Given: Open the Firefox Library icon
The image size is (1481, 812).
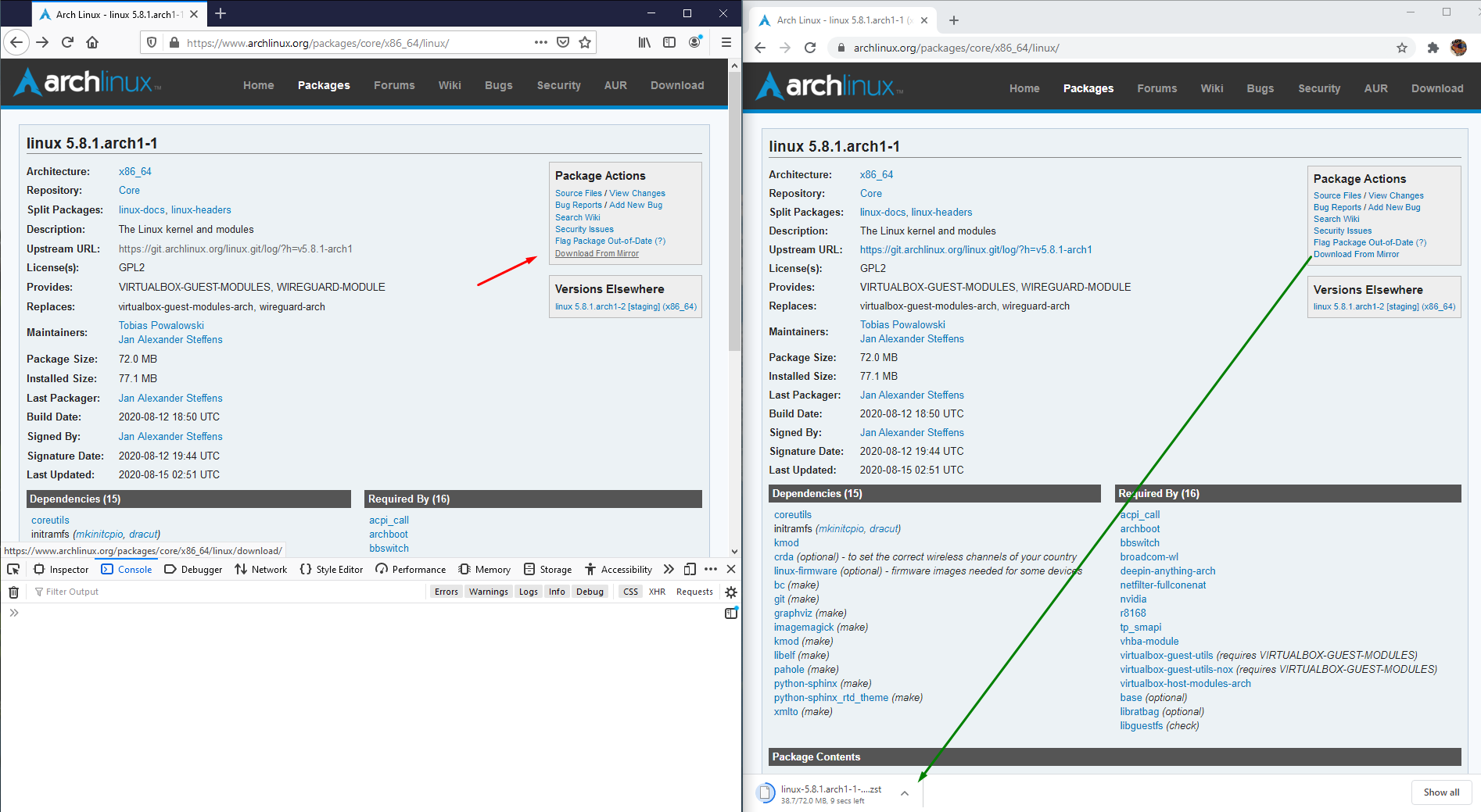Looking at the screenshot, I should tap(644, 42).
